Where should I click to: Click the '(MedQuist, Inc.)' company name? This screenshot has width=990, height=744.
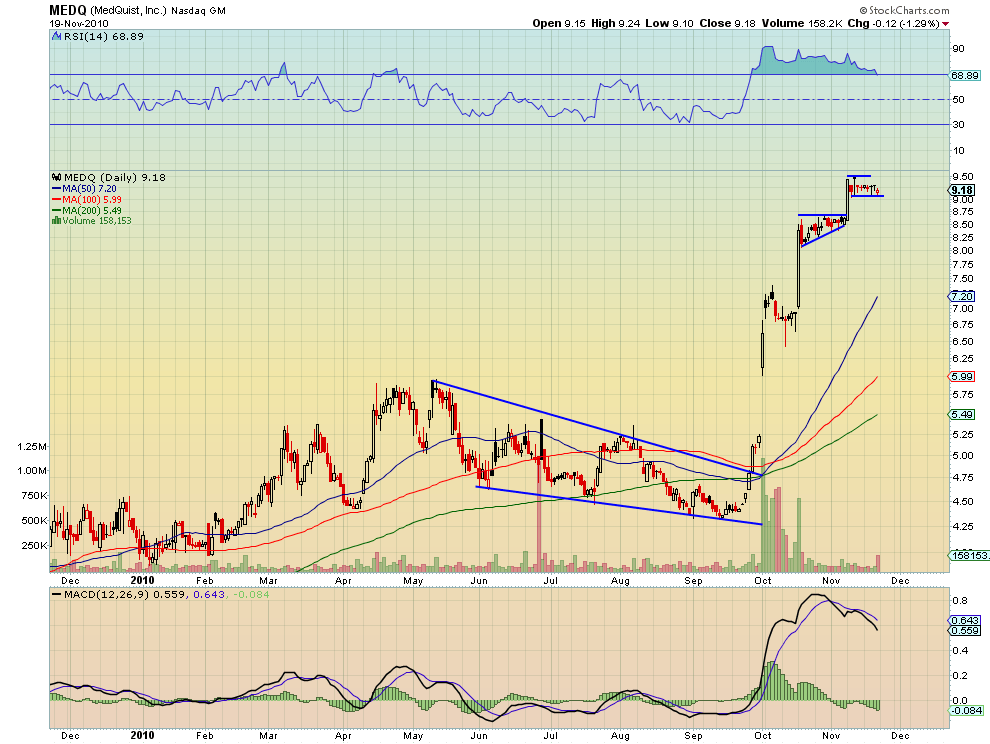coord(129,11)
